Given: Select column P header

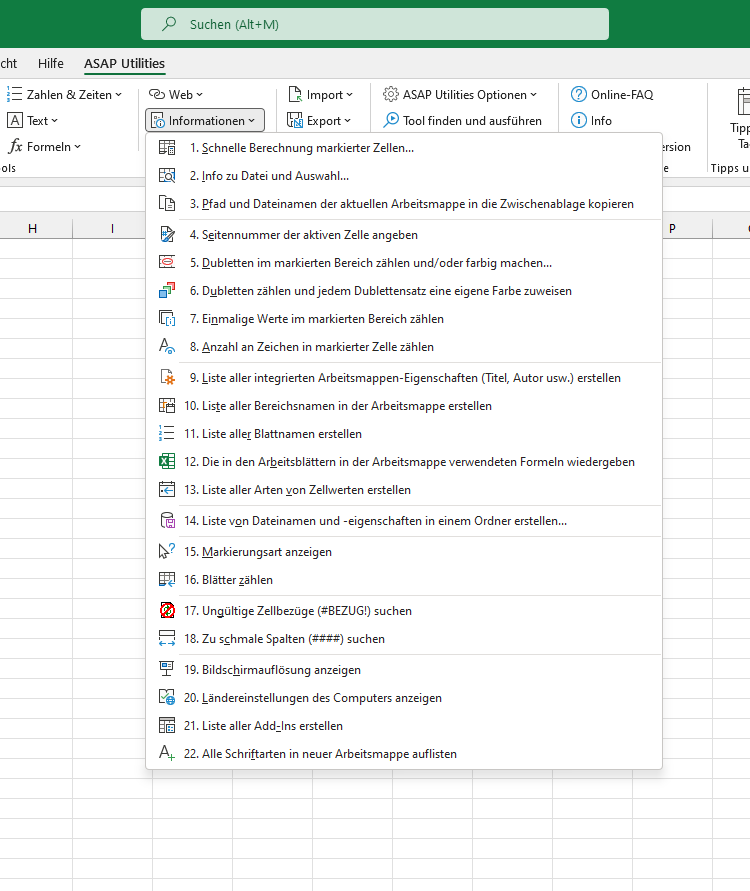Looking at the screenshot, I should point(673,228).
